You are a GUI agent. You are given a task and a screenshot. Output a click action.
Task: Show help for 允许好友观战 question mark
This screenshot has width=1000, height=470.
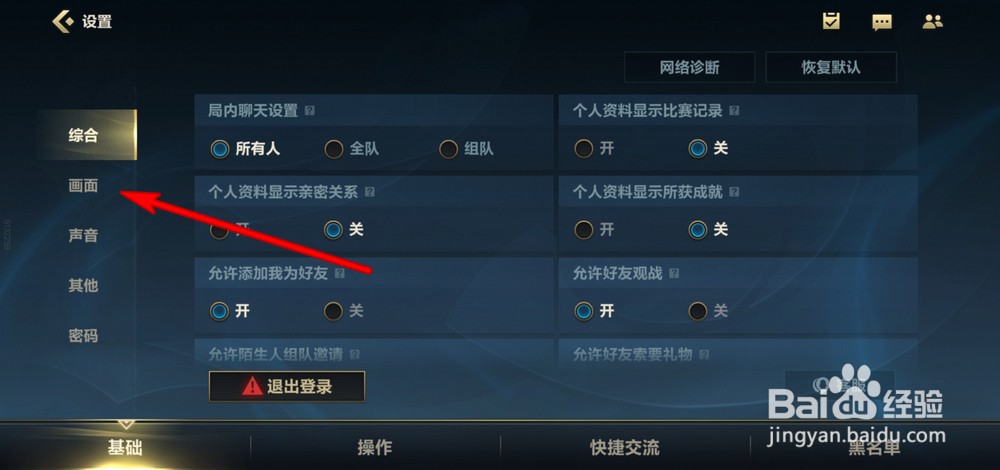pos(674,274)
